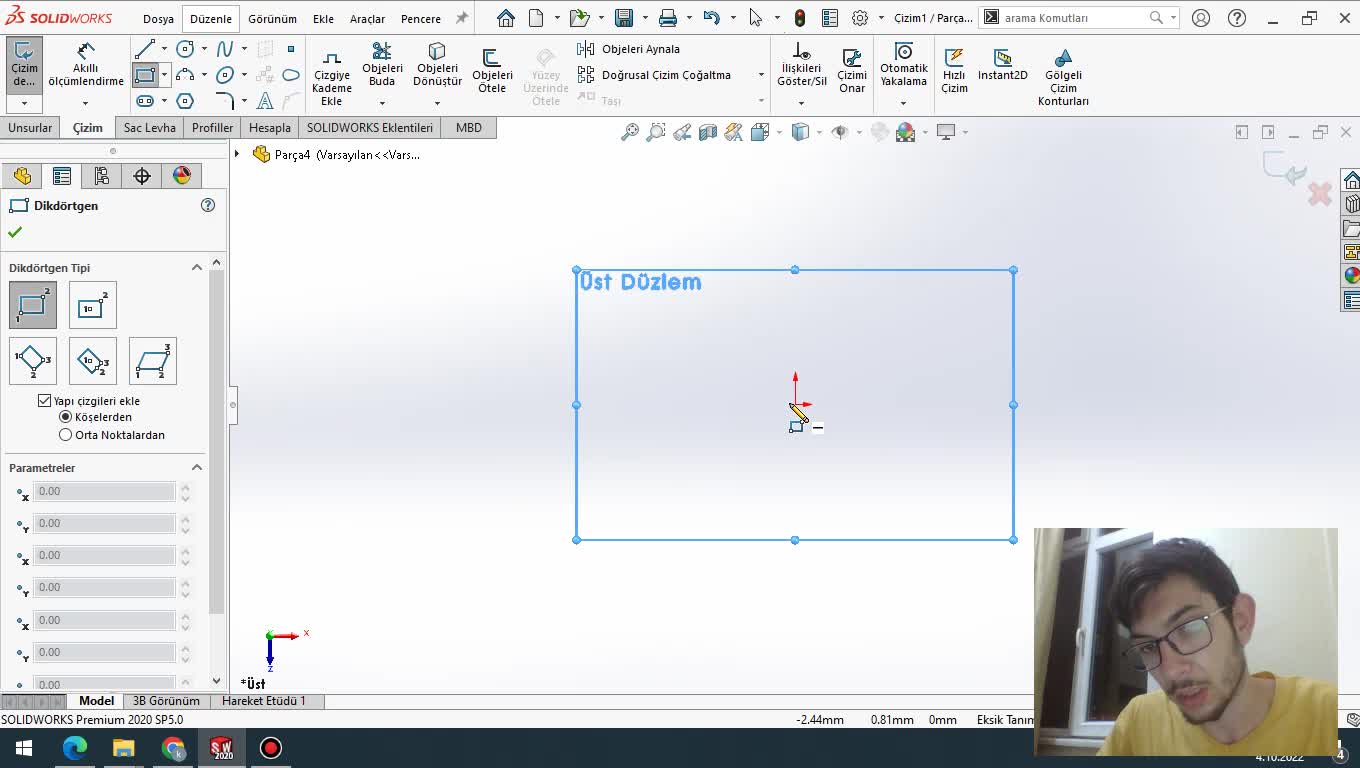Click the Save icon in top toolbar
Image resolution: width=1360 pixels, height=768 pixels.
click(624, 18)
